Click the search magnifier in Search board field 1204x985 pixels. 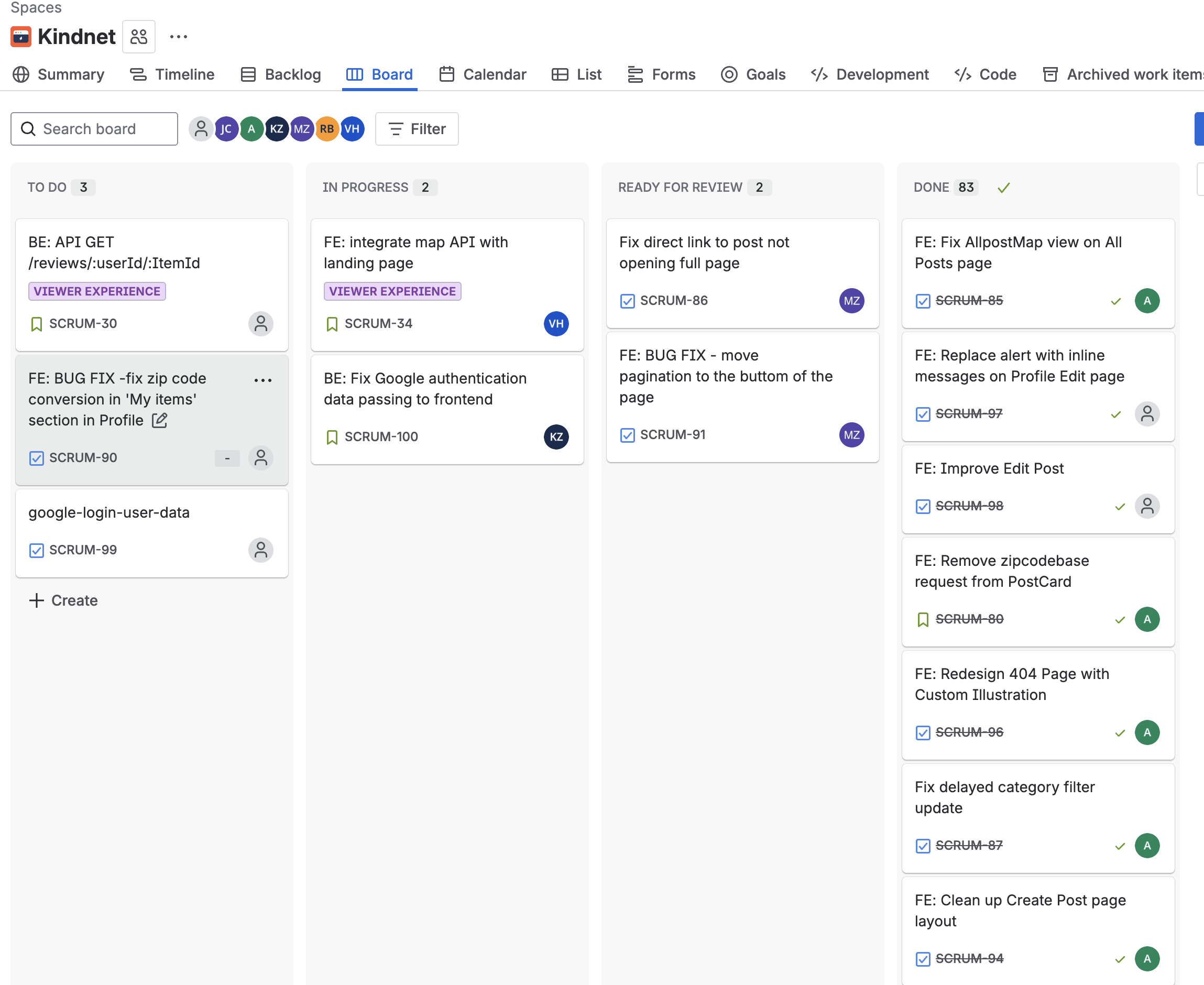pos(29,129)
